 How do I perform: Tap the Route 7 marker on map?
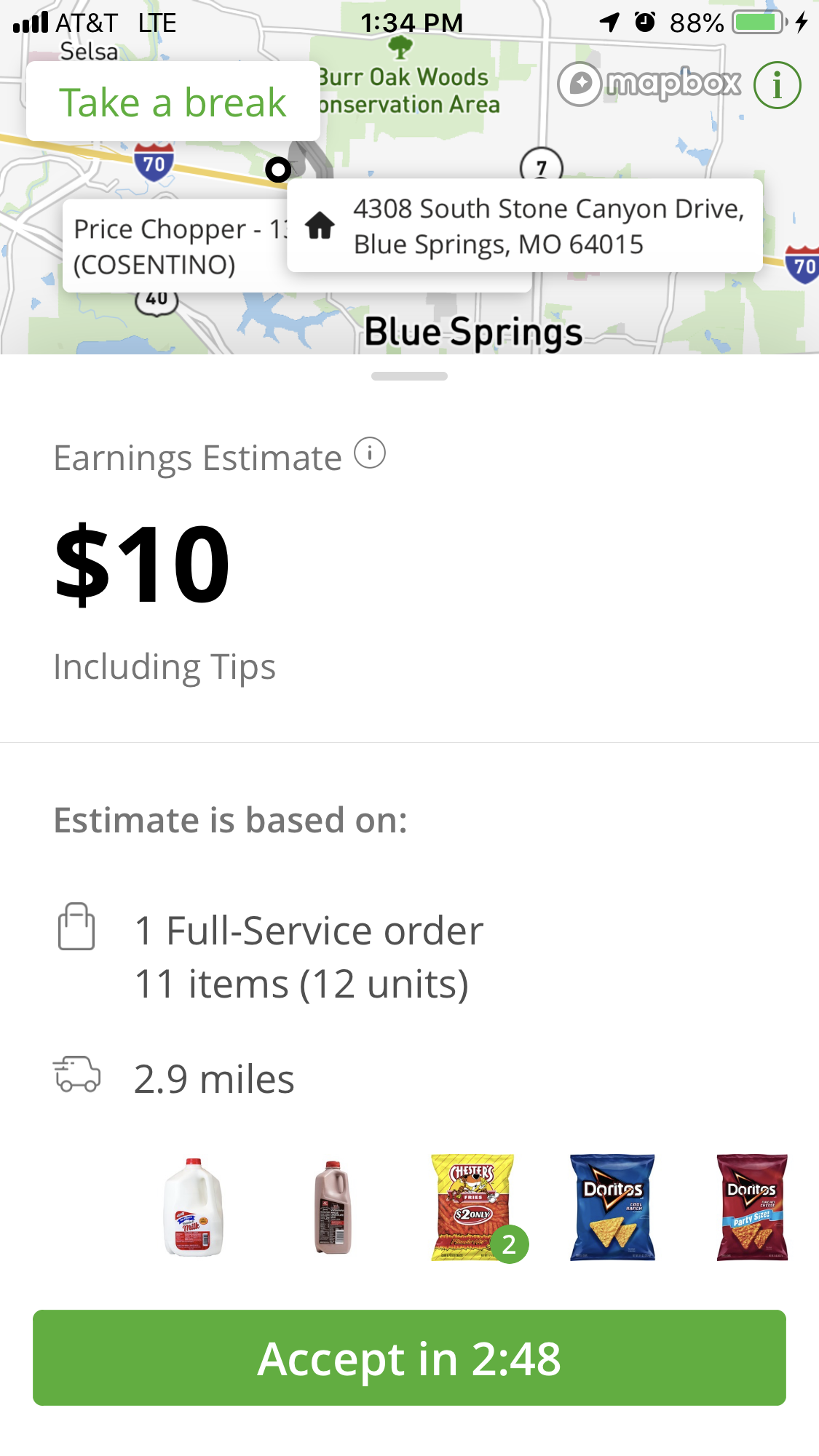[542, 166]
